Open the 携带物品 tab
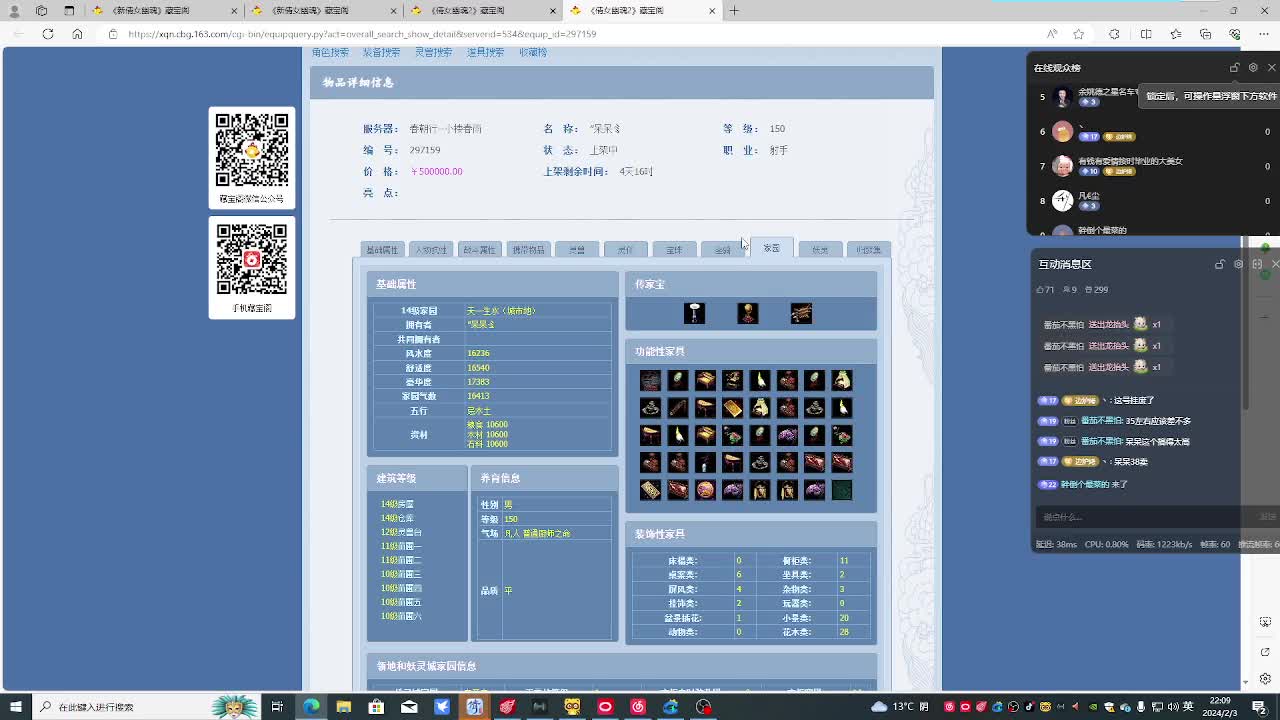1280x720 pixels. tap(528, 250)
